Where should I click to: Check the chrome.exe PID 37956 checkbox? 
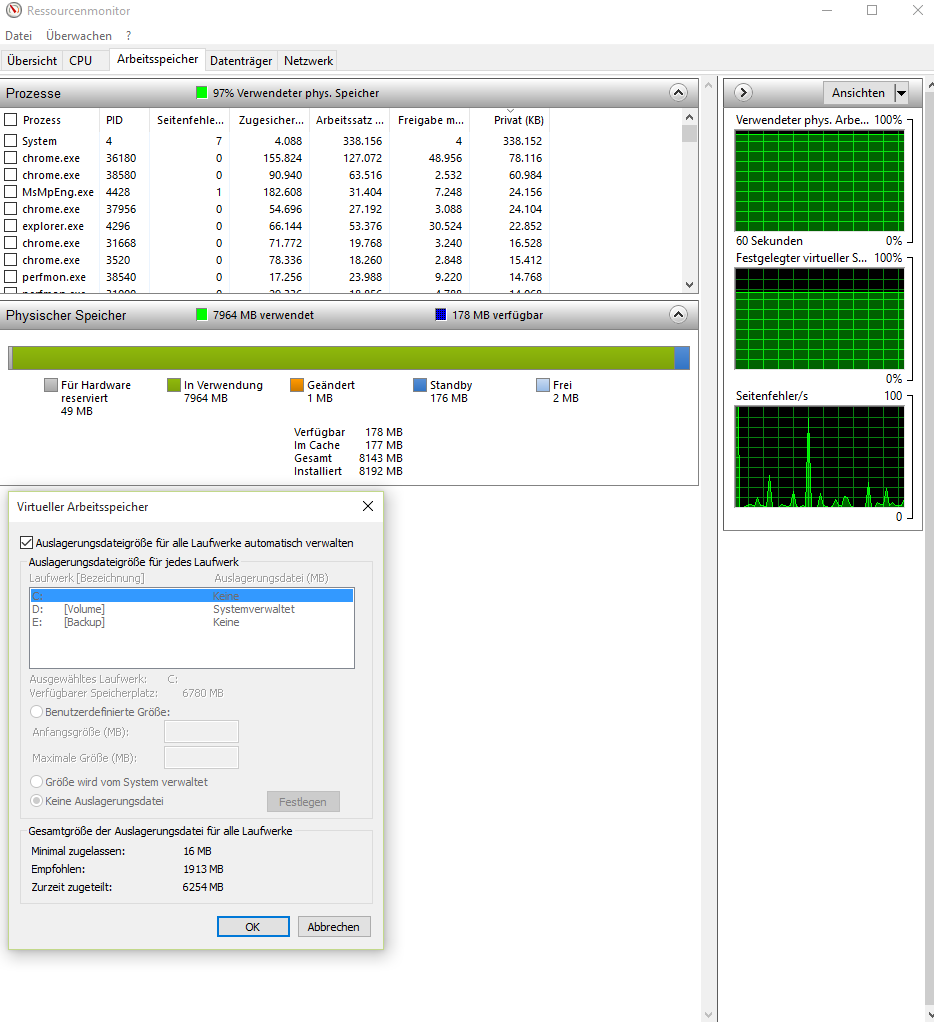point(10,209)
